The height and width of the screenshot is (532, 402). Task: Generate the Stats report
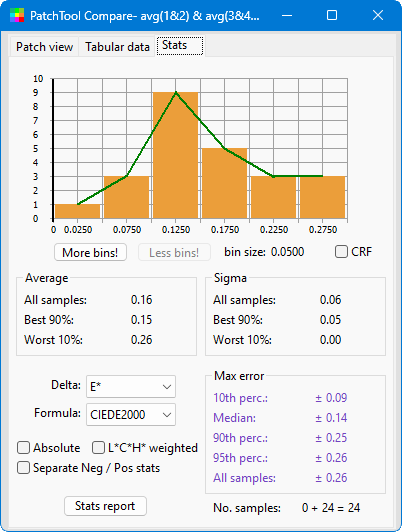pyautogui.click(x=105, y=506)
